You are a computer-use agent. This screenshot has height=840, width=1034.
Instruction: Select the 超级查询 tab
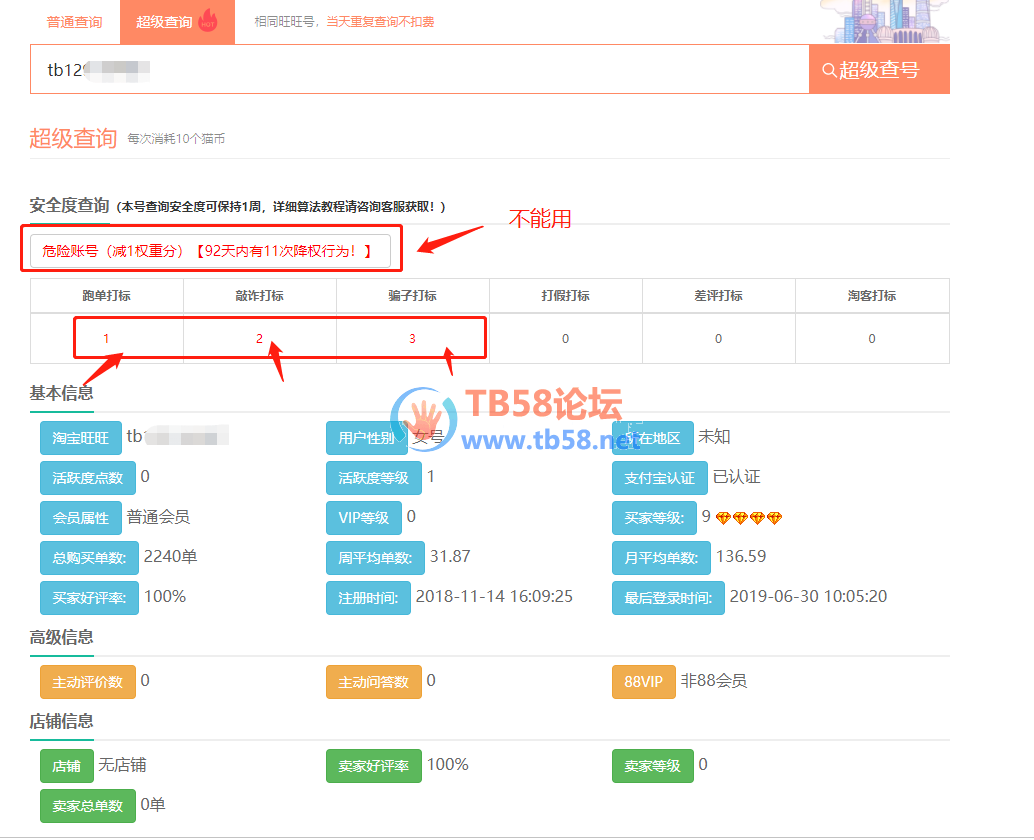point(165,22)
